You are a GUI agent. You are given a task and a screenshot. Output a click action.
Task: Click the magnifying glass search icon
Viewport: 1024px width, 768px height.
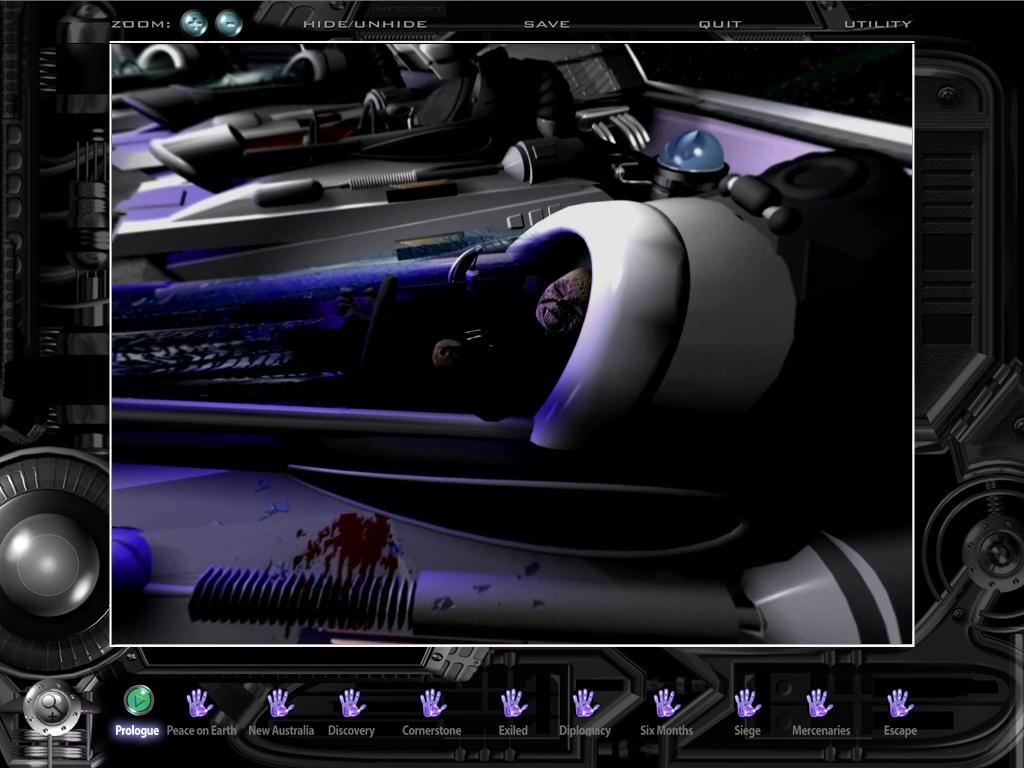tap(52, 708)
